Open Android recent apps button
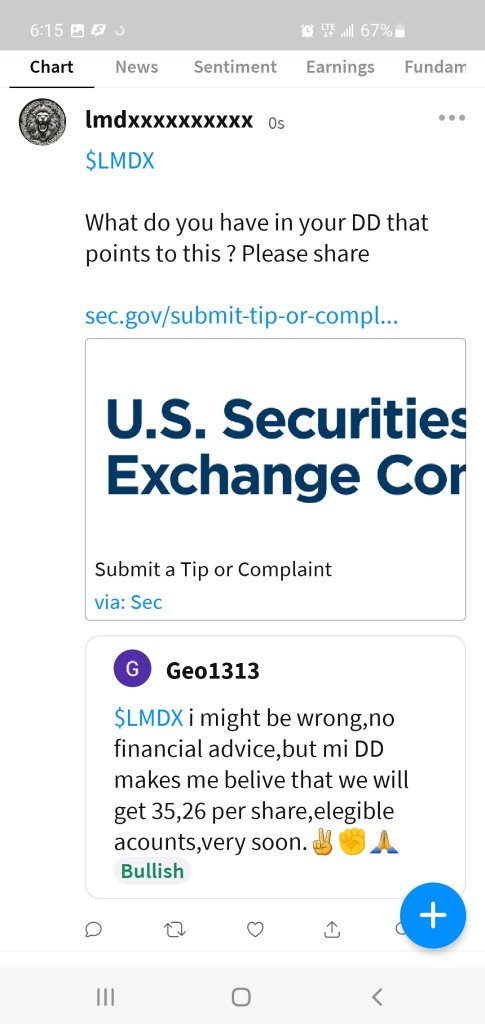 pos(105,997)
